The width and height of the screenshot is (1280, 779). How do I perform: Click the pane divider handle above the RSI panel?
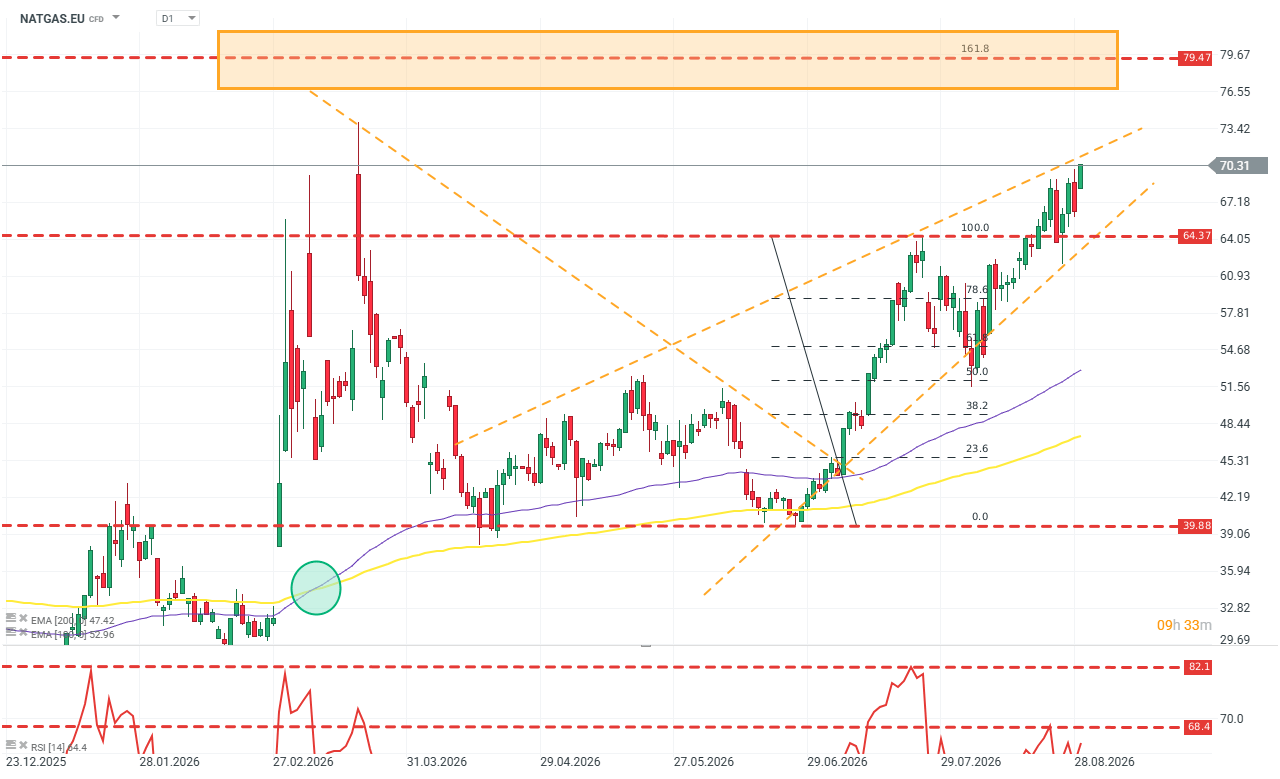pyautogui.click(x=646, y=646)
